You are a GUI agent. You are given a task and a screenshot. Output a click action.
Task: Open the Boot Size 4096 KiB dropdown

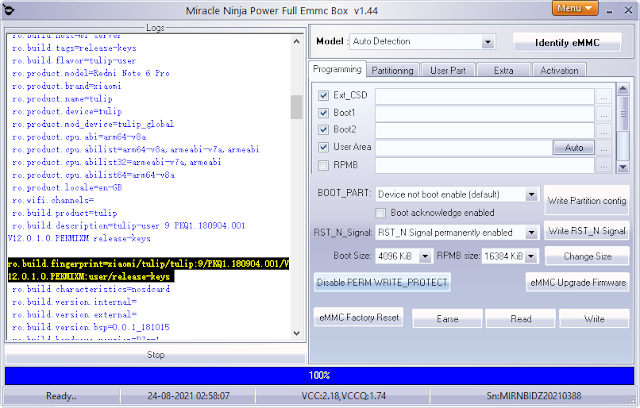click(403, 256)
